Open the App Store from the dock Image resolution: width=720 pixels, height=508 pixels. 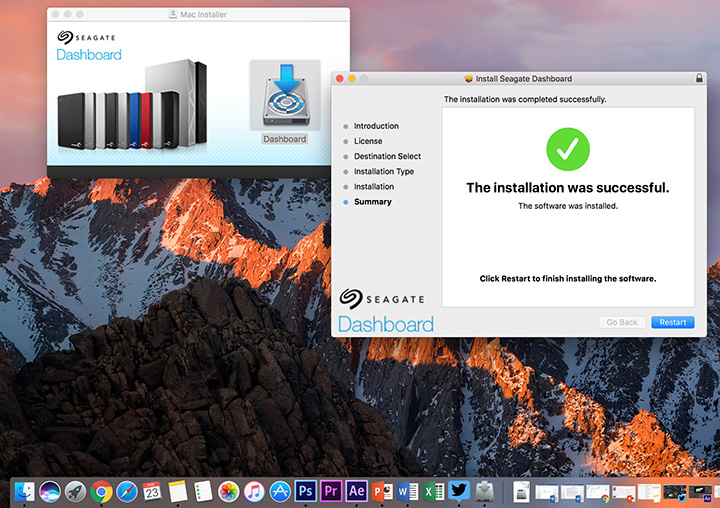pyautogui.click(x=280, y=491)
